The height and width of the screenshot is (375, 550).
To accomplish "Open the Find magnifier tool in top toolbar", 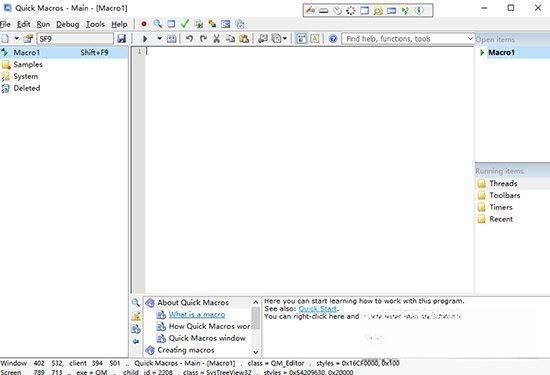I will click(x=157, y=24).
